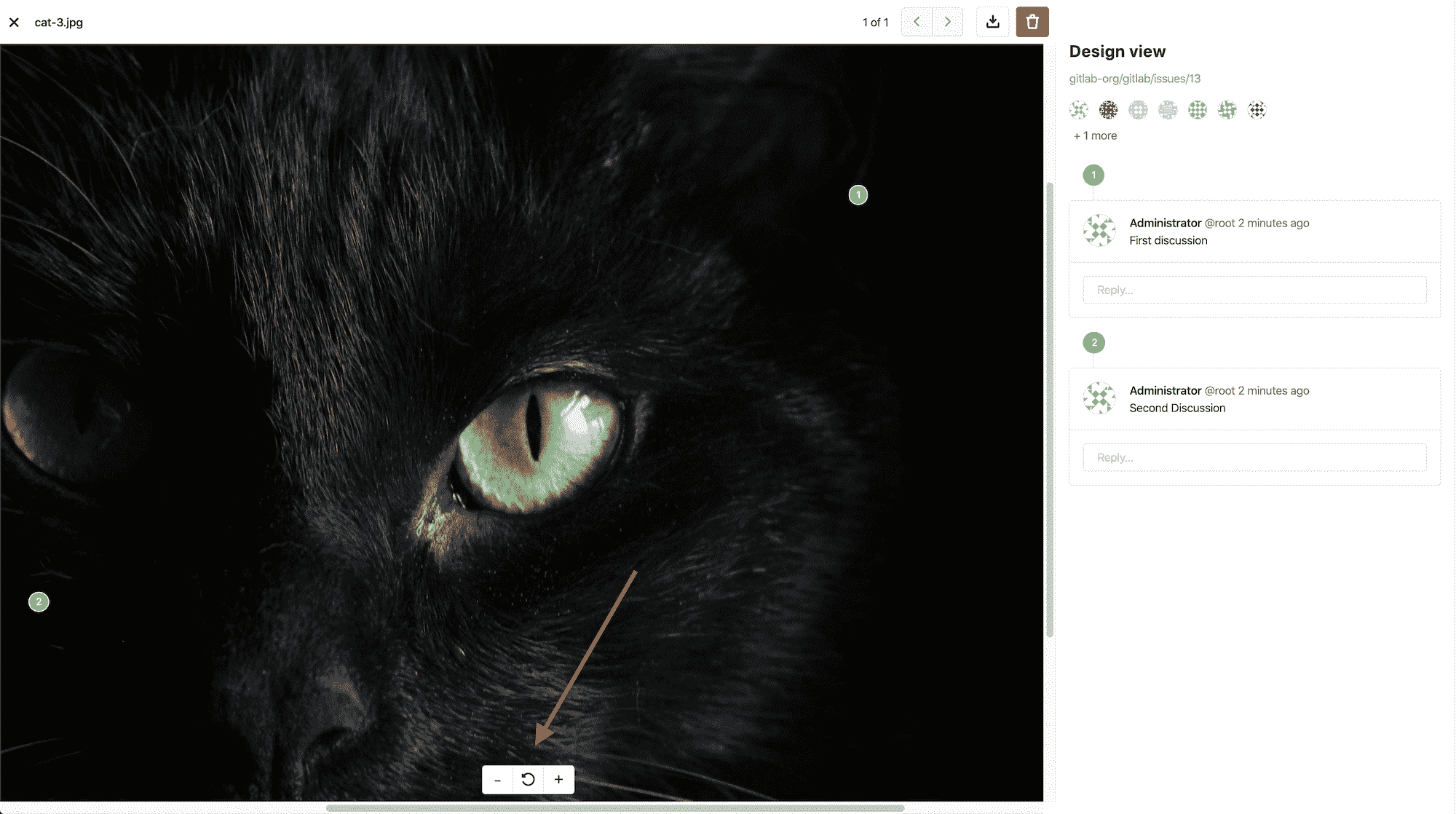Expand the '+ 1 more' participants

pyautogui.click(x=1095, y=135)
